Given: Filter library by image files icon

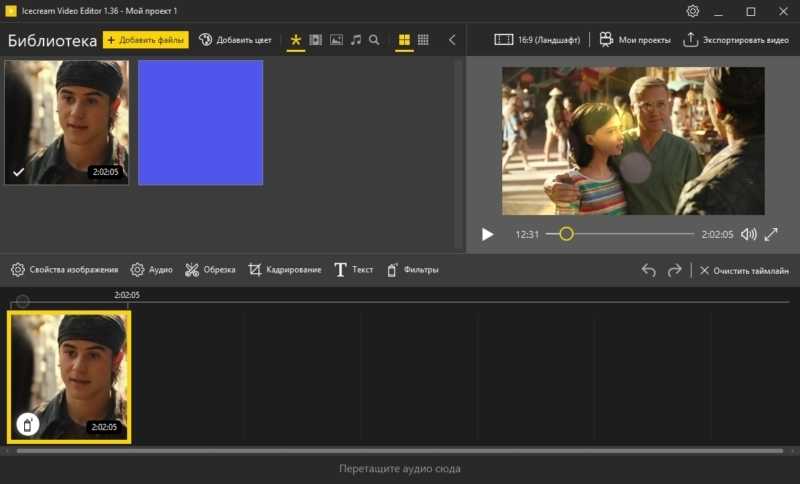Looking at the screenshot, I should point(336,40).
